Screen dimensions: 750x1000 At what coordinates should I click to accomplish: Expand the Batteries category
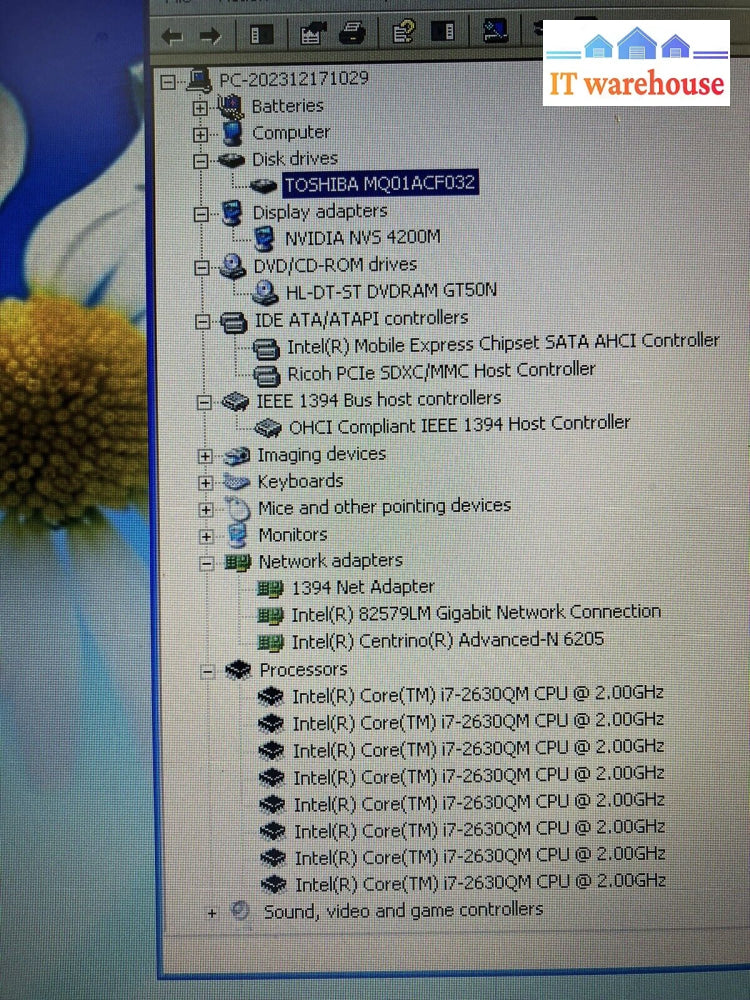click(x=200, y=107)
